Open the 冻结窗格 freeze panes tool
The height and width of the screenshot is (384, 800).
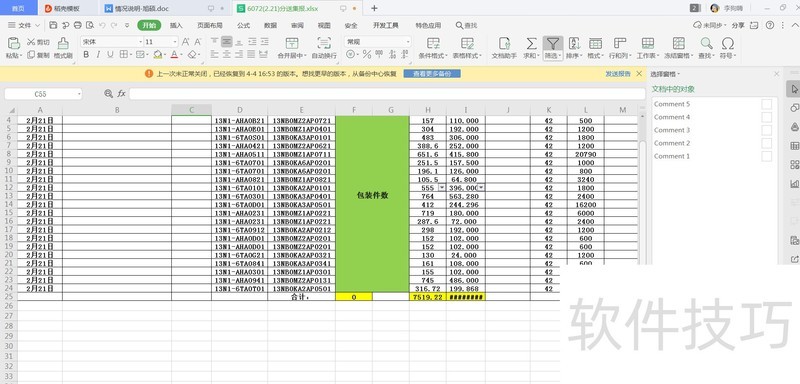[x=679, y=48]
